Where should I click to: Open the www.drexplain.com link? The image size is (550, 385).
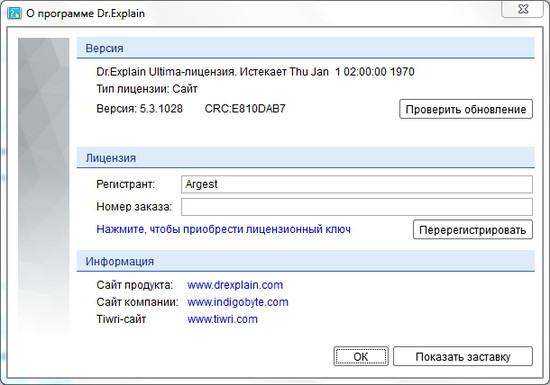tap(235, 285)
